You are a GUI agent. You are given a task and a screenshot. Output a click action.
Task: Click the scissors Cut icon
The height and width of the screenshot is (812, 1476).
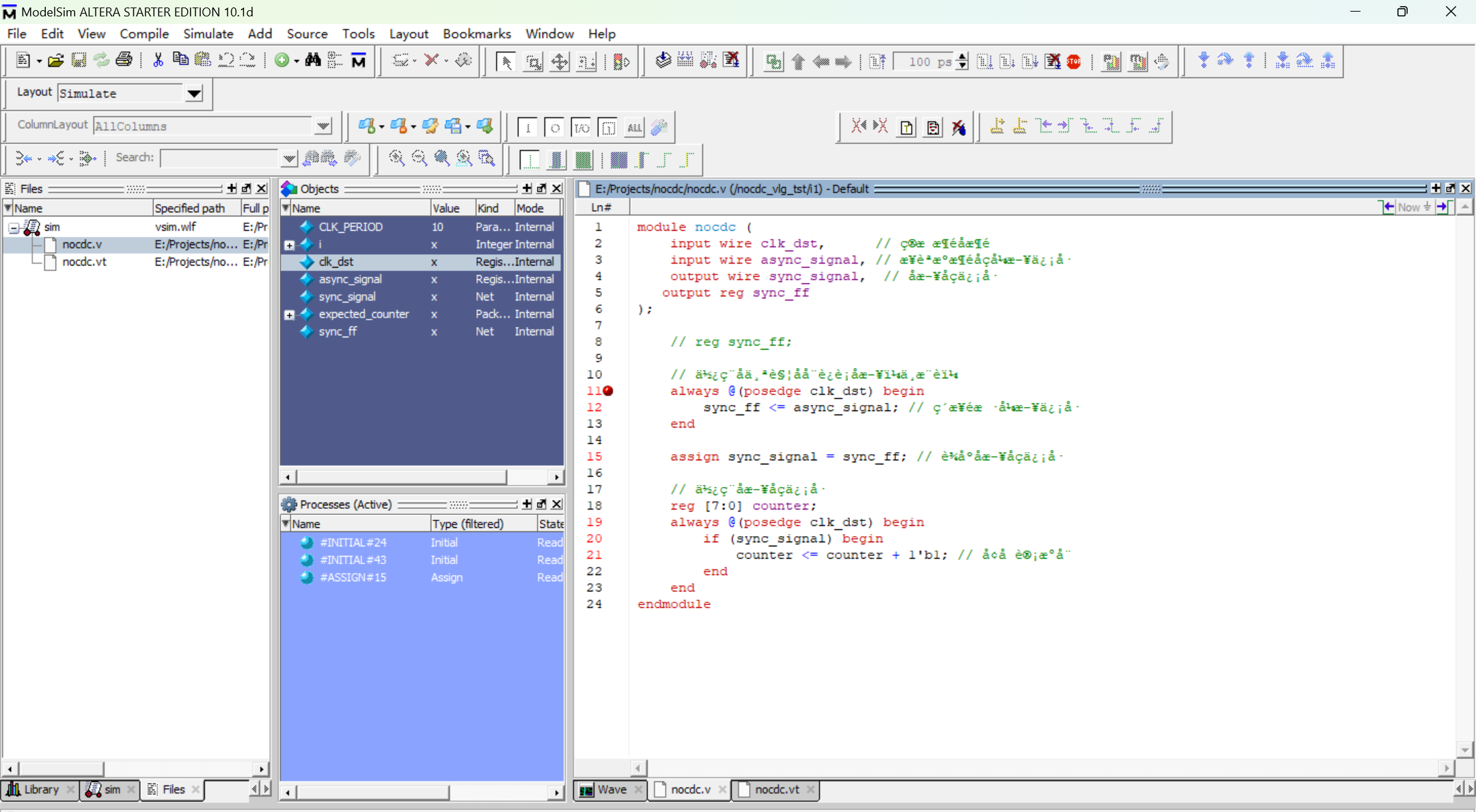pyautogui.click(x=158, y=61)
